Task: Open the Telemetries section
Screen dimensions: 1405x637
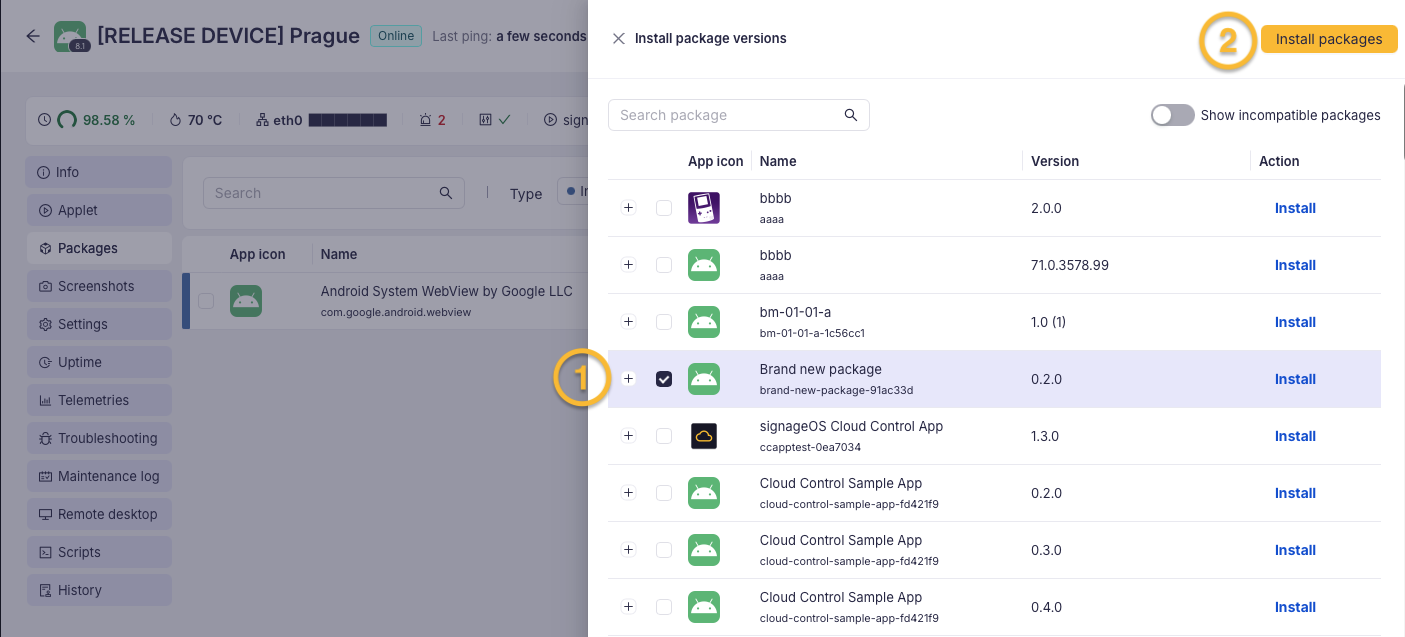Action: click(99, 400)
